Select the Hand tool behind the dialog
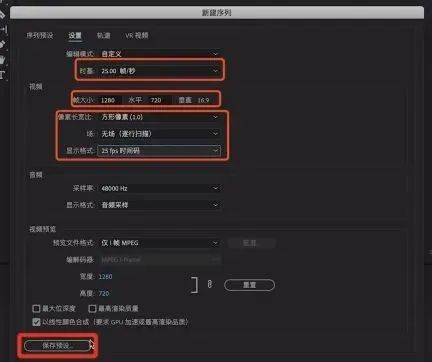432x362 pixels. 2,60
